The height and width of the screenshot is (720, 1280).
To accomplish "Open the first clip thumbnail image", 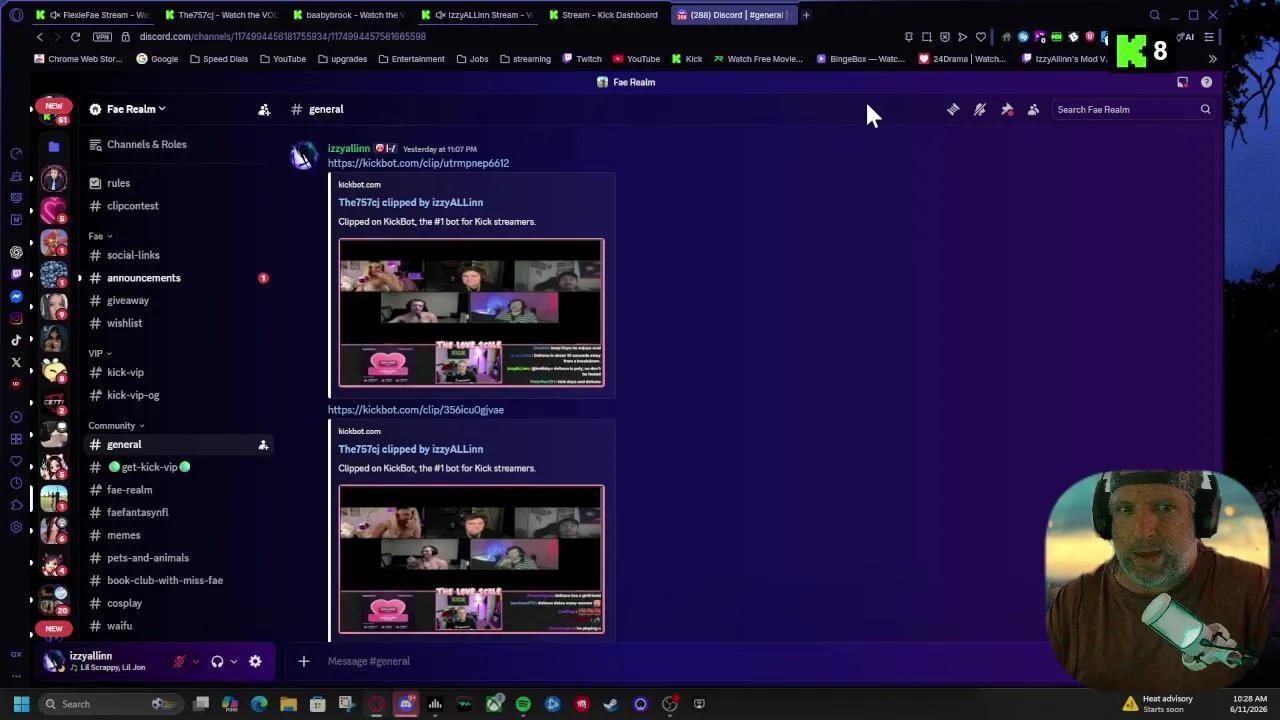I will 471,312.
